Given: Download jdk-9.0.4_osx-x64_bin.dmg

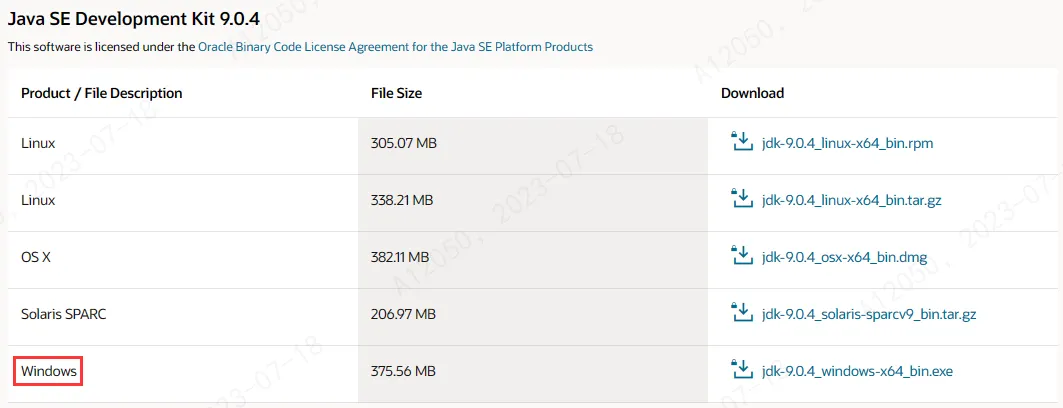Looking at the screenshot, I should 843,258.
